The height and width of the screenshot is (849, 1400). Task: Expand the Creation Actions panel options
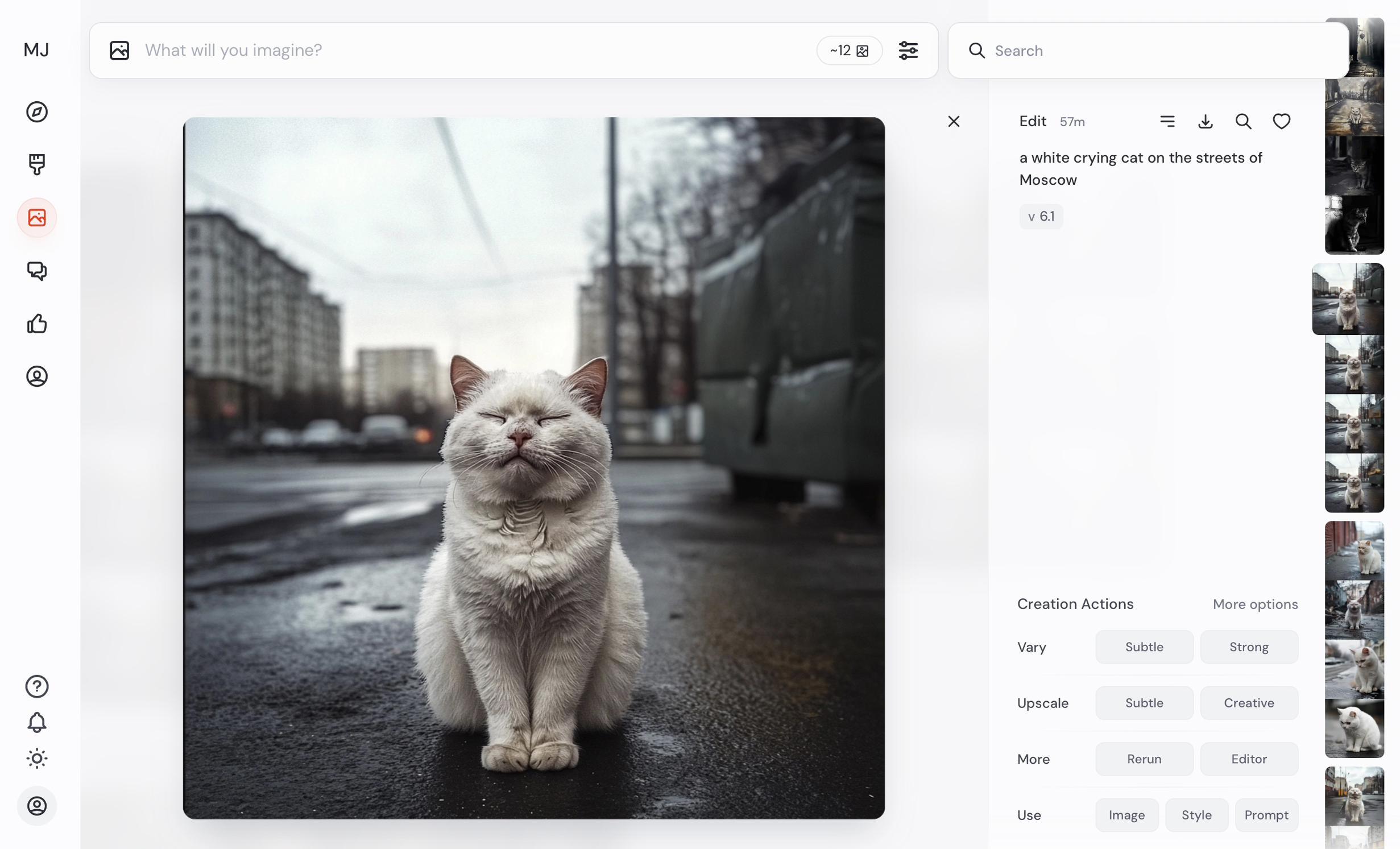pyautogui.click(x=1255, y=604)
